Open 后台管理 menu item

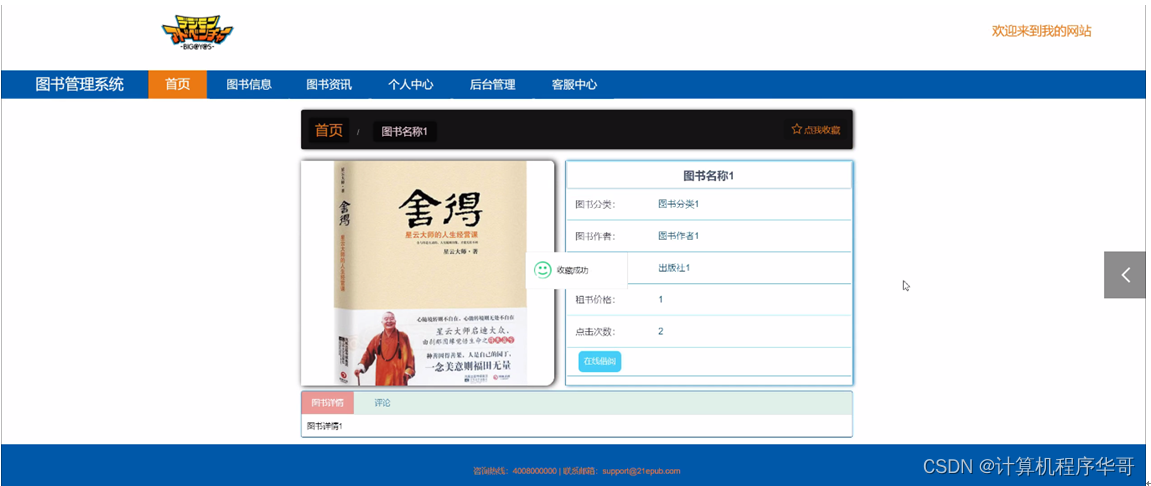click(493, 84)
